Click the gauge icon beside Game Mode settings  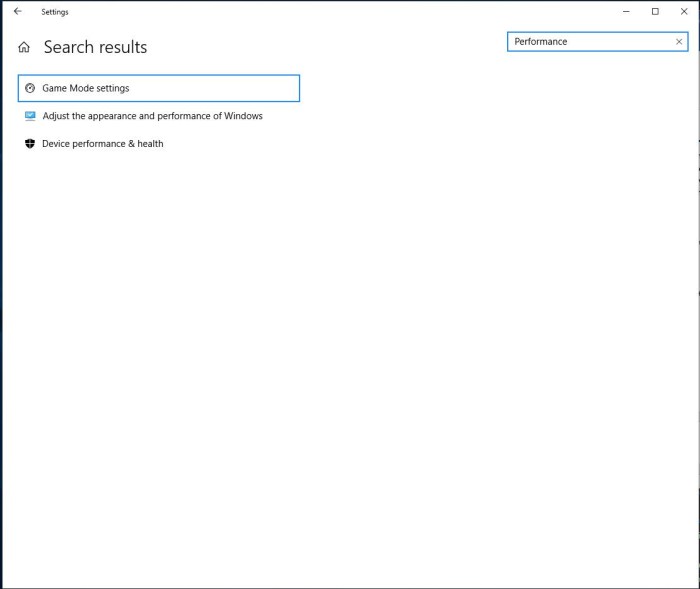30,88
